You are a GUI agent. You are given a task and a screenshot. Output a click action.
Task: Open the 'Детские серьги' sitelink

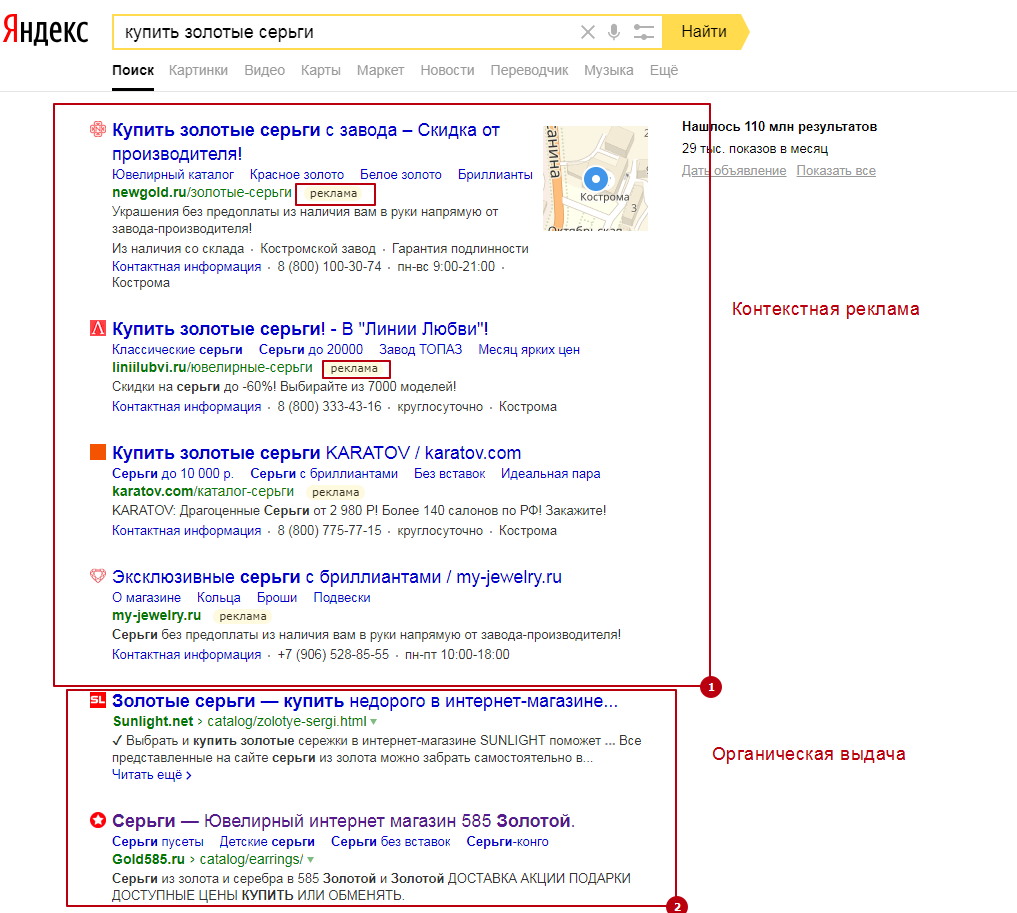click(267, 842)
